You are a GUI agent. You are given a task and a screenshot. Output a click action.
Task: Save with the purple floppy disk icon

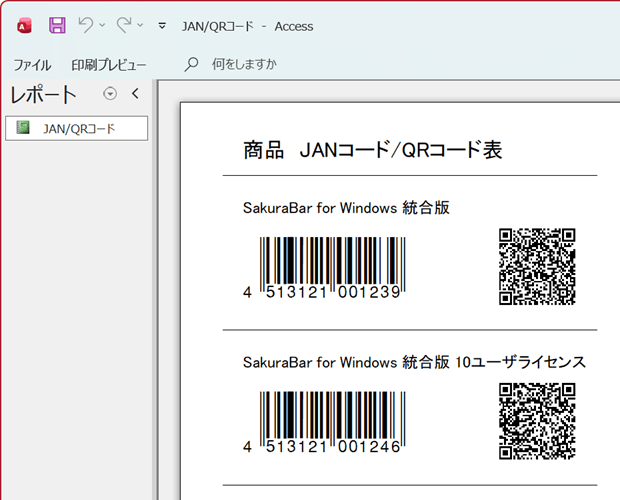pos(57,26)
